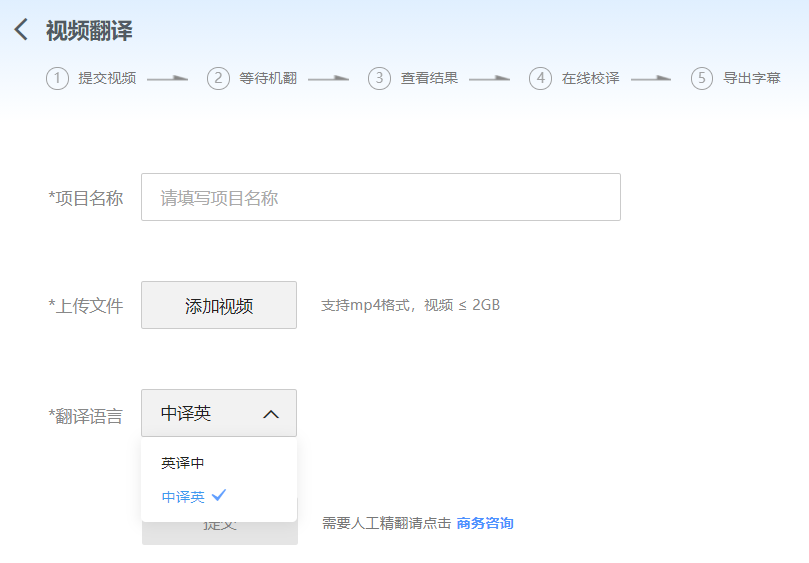Click the blue checkmark next to 中译英
This screenshot has width=809, height=563.
[220, 495]
